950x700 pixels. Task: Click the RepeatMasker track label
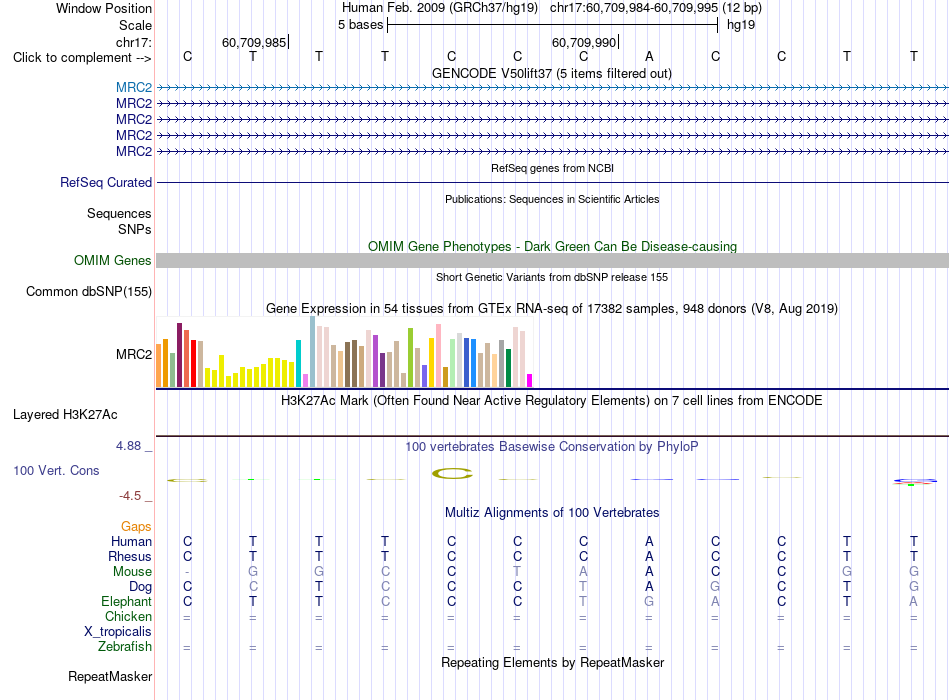[110, 676]
